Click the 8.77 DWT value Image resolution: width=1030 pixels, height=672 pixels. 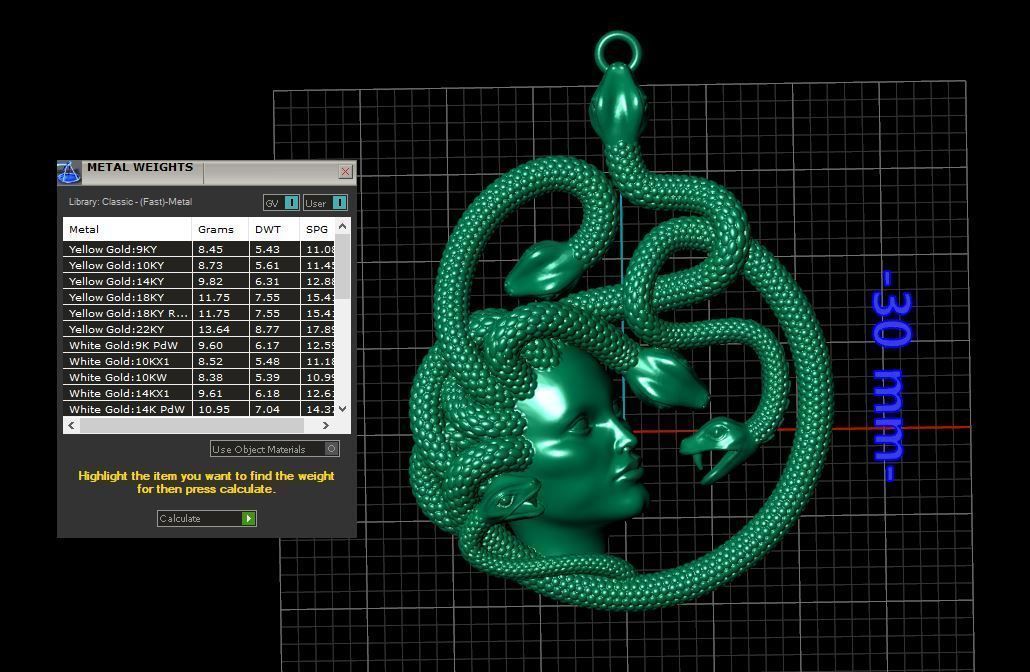point(267,330)
